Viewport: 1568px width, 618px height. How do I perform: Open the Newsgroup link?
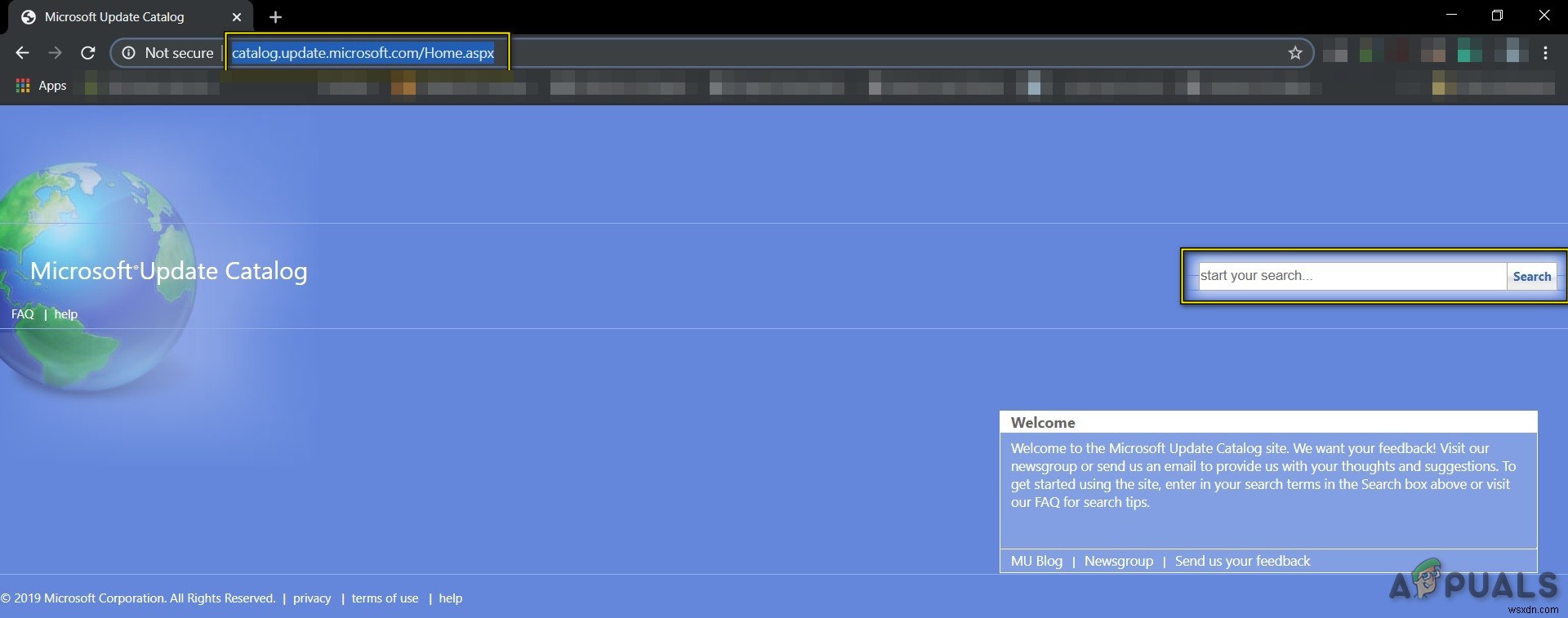click(x=1119, y=561)
